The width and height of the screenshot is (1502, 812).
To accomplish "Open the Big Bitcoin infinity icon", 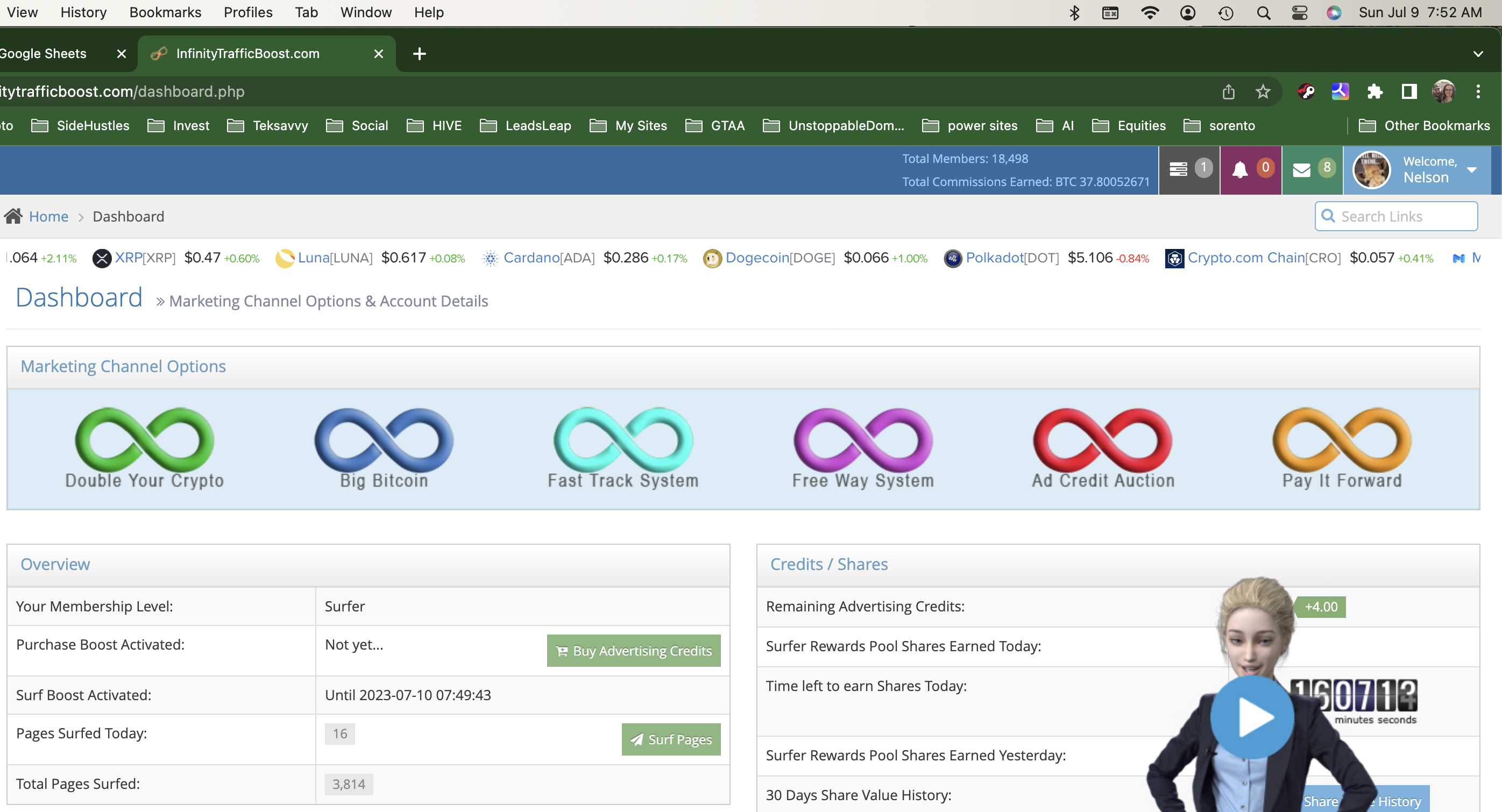I will pyautogui.click(x=384, y=448).
